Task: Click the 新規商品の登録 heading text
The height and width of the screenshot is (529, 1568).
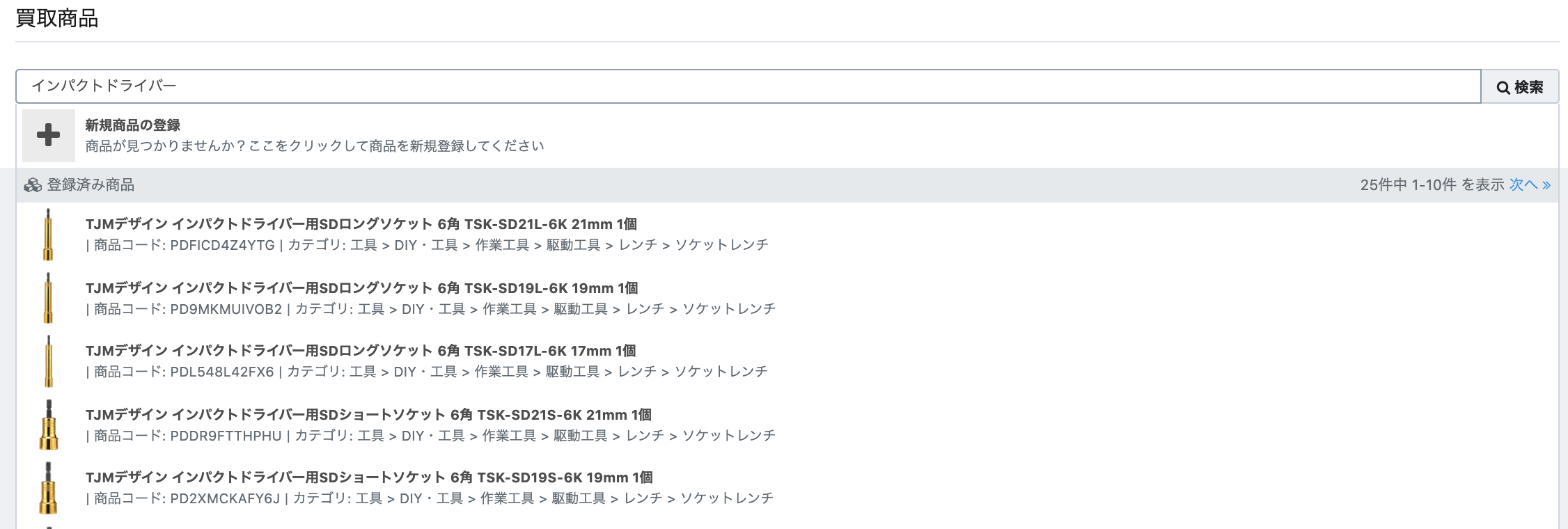Action: [133, 125]
